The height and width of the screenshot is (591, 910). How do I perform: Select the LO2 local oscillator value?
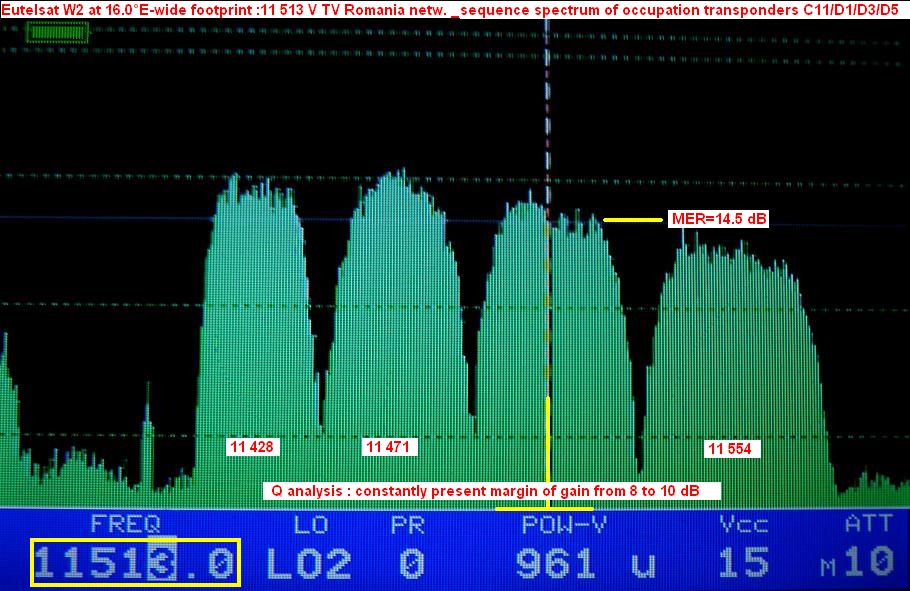tap(308, 564)
